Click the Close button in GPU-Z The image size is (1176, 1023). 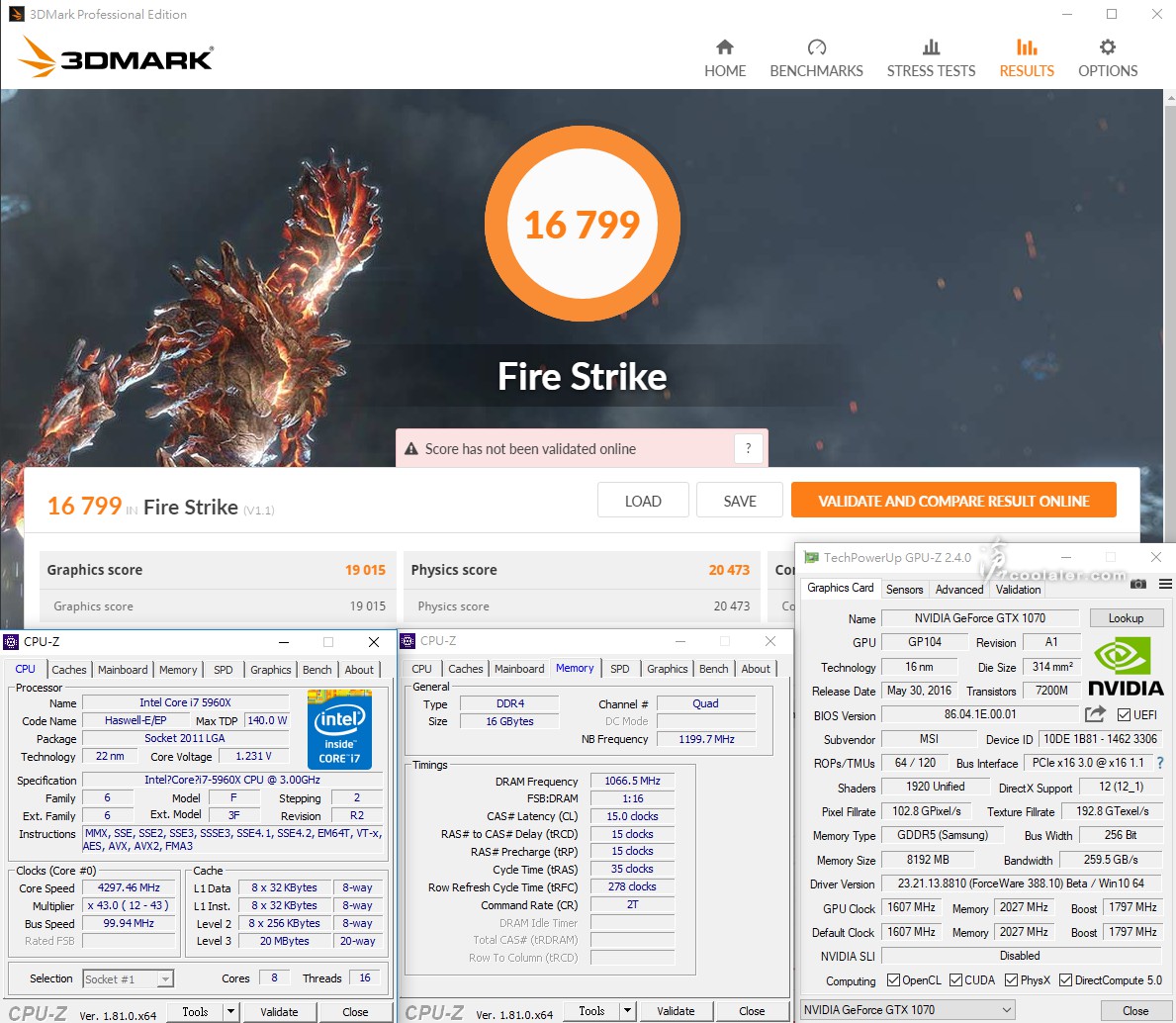click(1134, 1010)
